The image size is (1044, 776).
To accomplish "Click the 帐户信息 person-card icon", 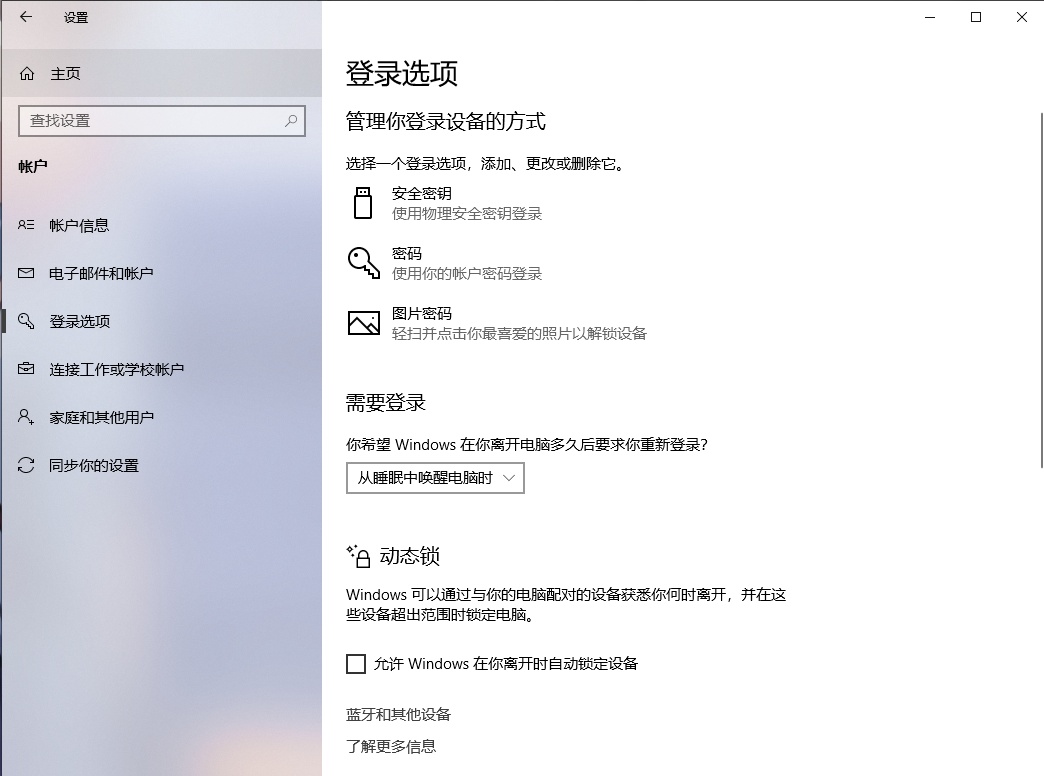I will pyautogui.click(x=26, y=225).
